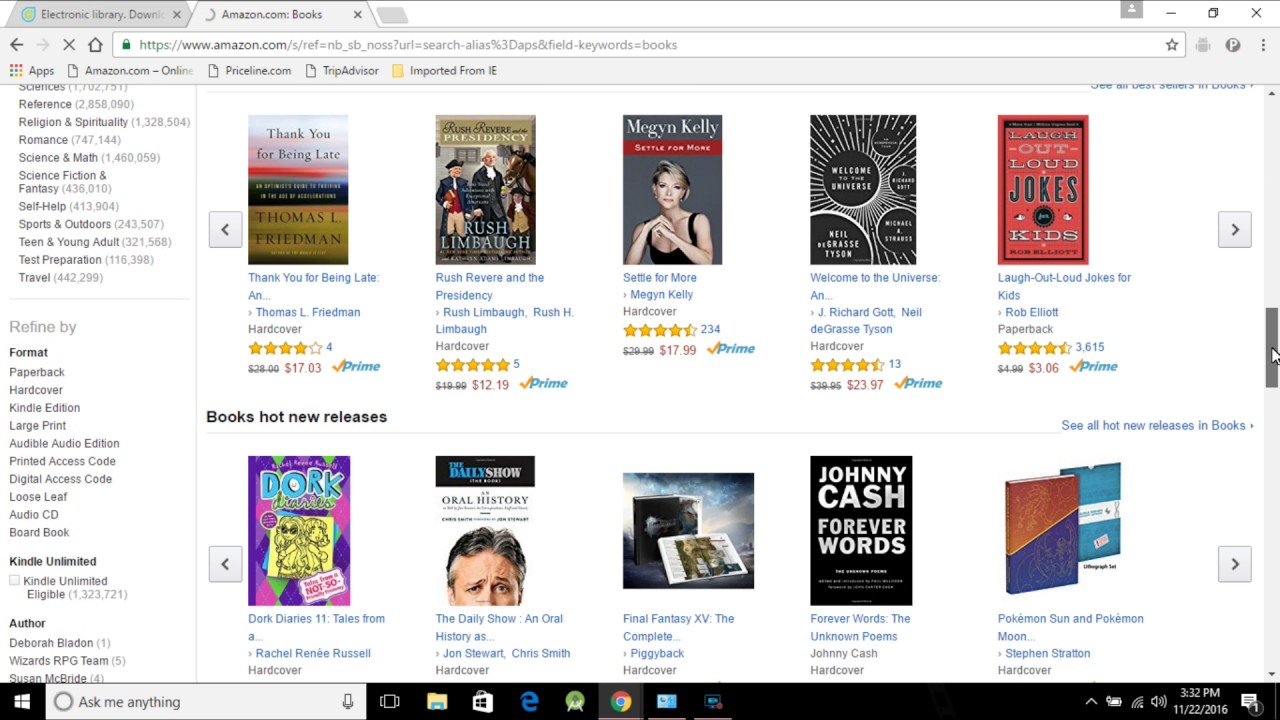Open the Settle for More title link
This screenshot has height=720, width=1280.
[660, 278]
